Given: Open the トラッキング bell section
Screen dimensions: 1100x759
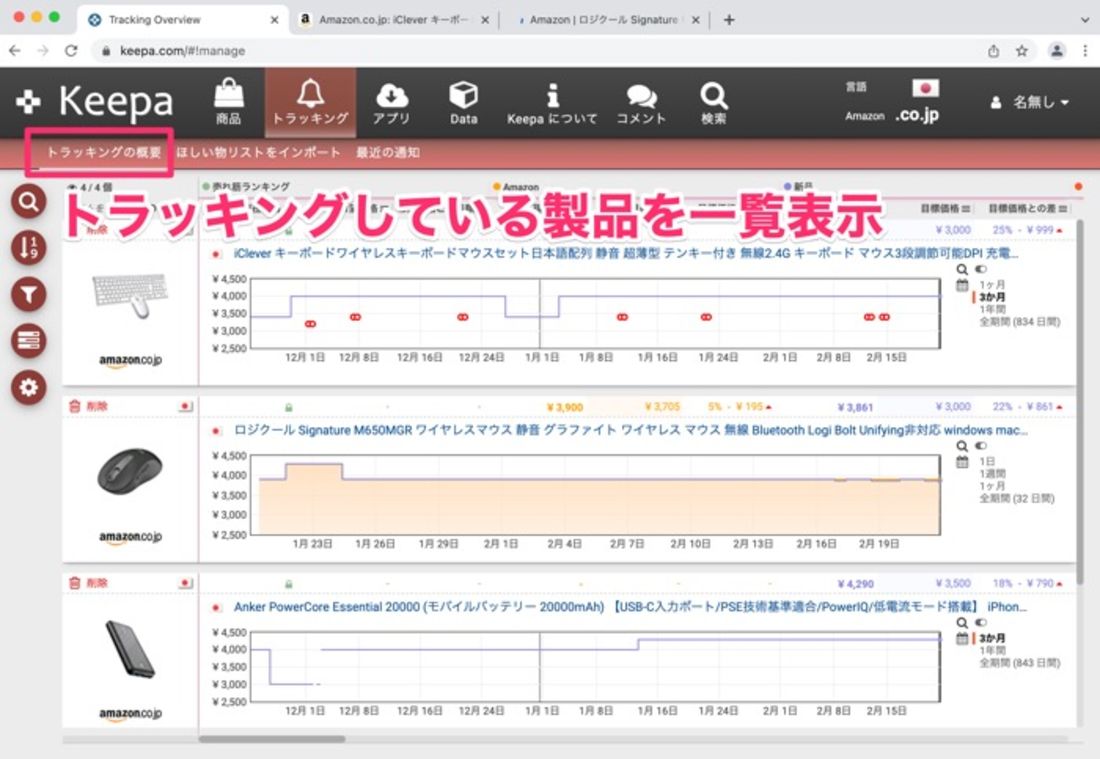Looking at the screenshot, I should pos(310,102).
